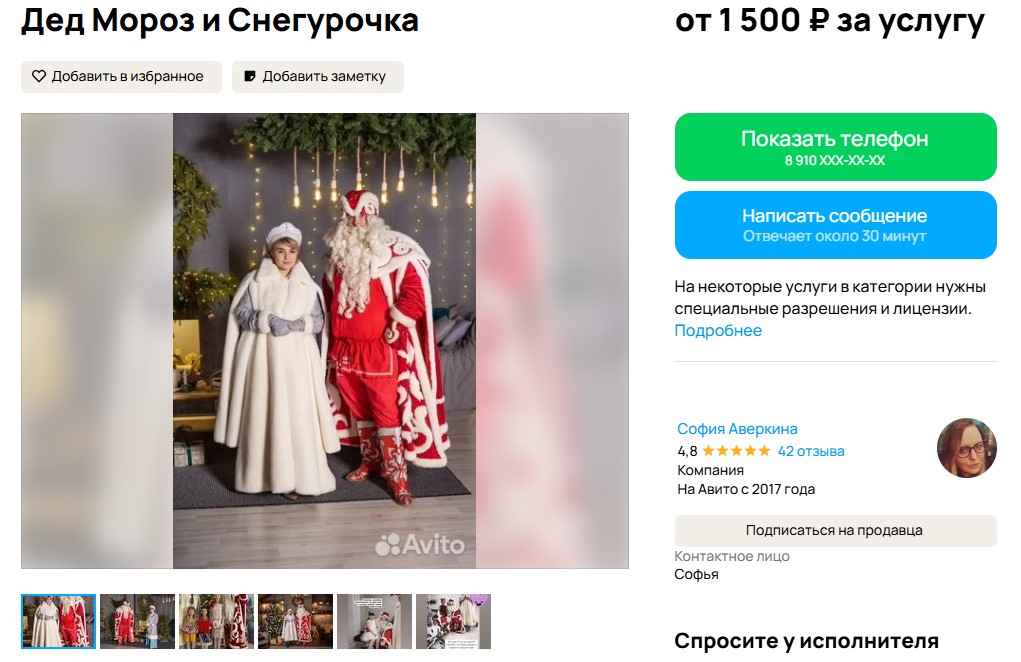Image resolution: width=1021 pixels, height=662 pixels.
Task: Open the seller's round avatar photo
Action: [967, 448]
